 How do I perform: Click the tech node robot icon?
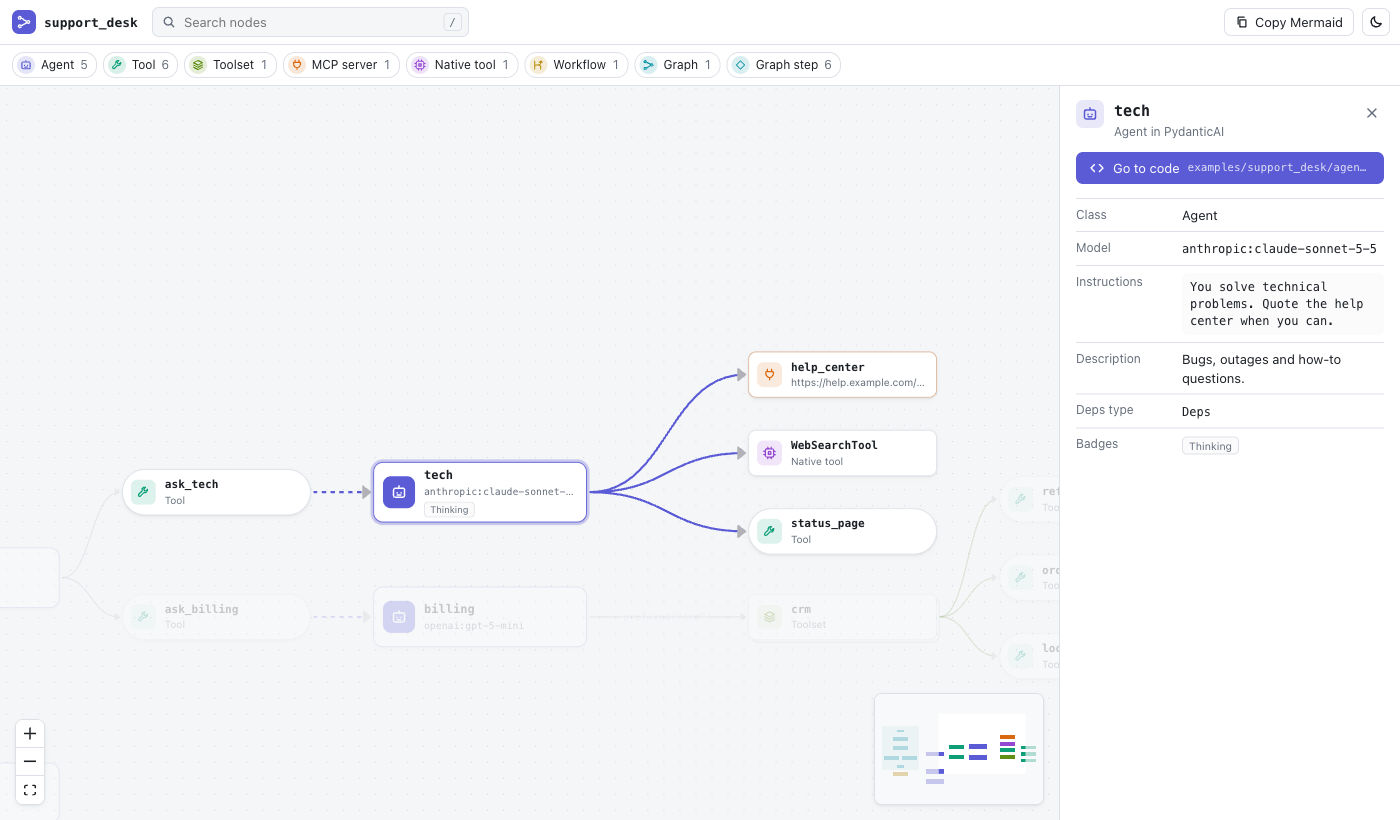click(x=399, y=492)
